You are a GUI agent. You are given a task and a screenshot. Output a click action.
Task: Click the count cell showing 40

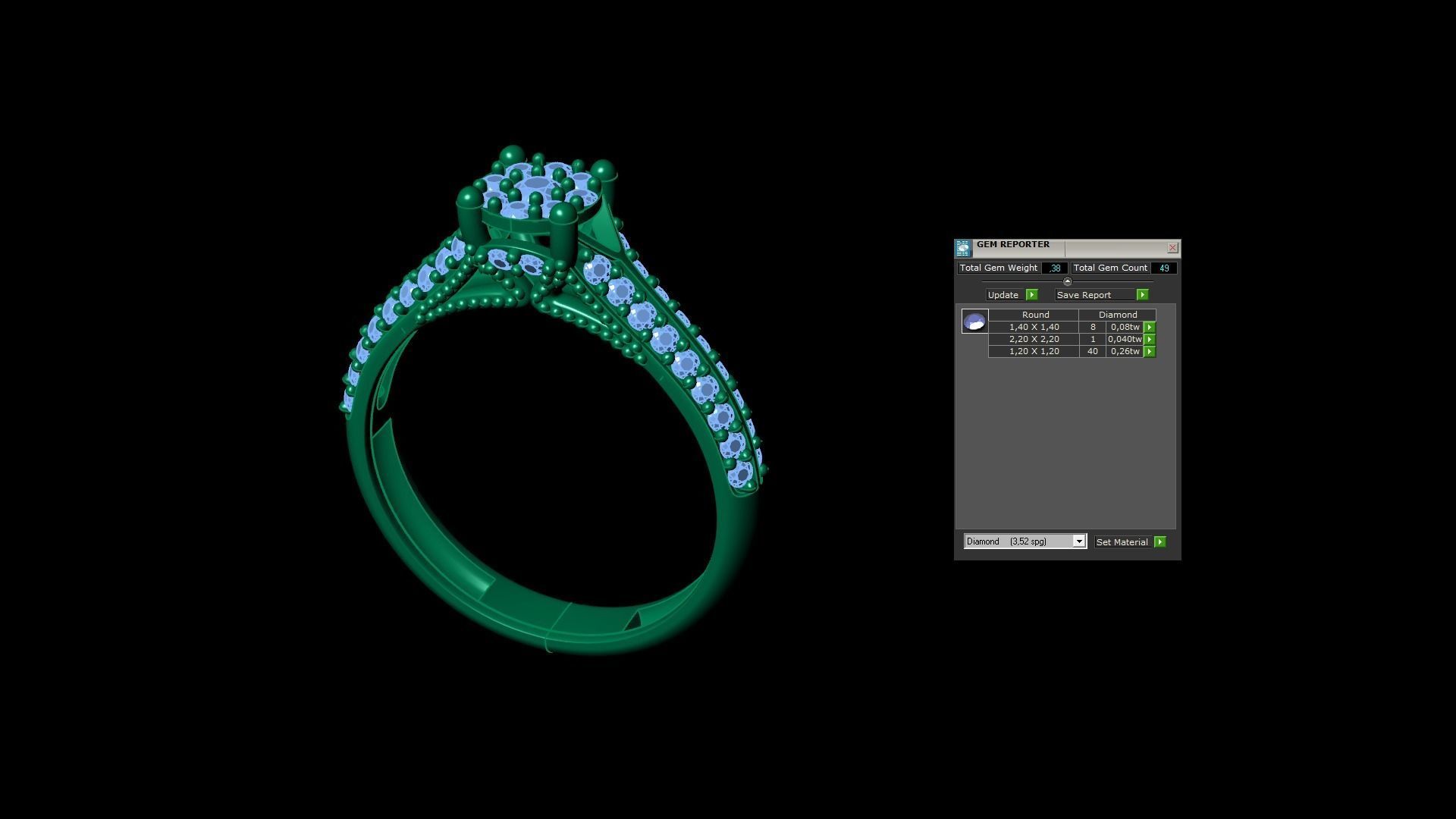tap(1093, 352)
